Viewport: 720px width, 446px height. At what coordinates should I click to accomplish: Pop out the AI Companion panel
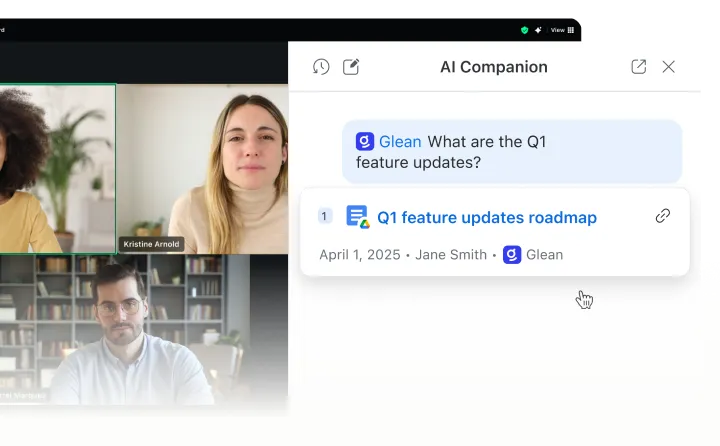[x=638, y=67]
